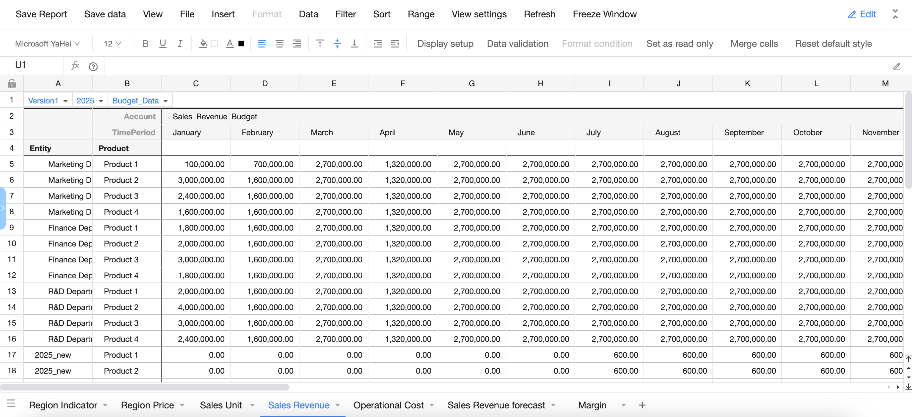The image size is (912, 417).
Task: Align cell text to the left
Action: [x=262, y=44]
